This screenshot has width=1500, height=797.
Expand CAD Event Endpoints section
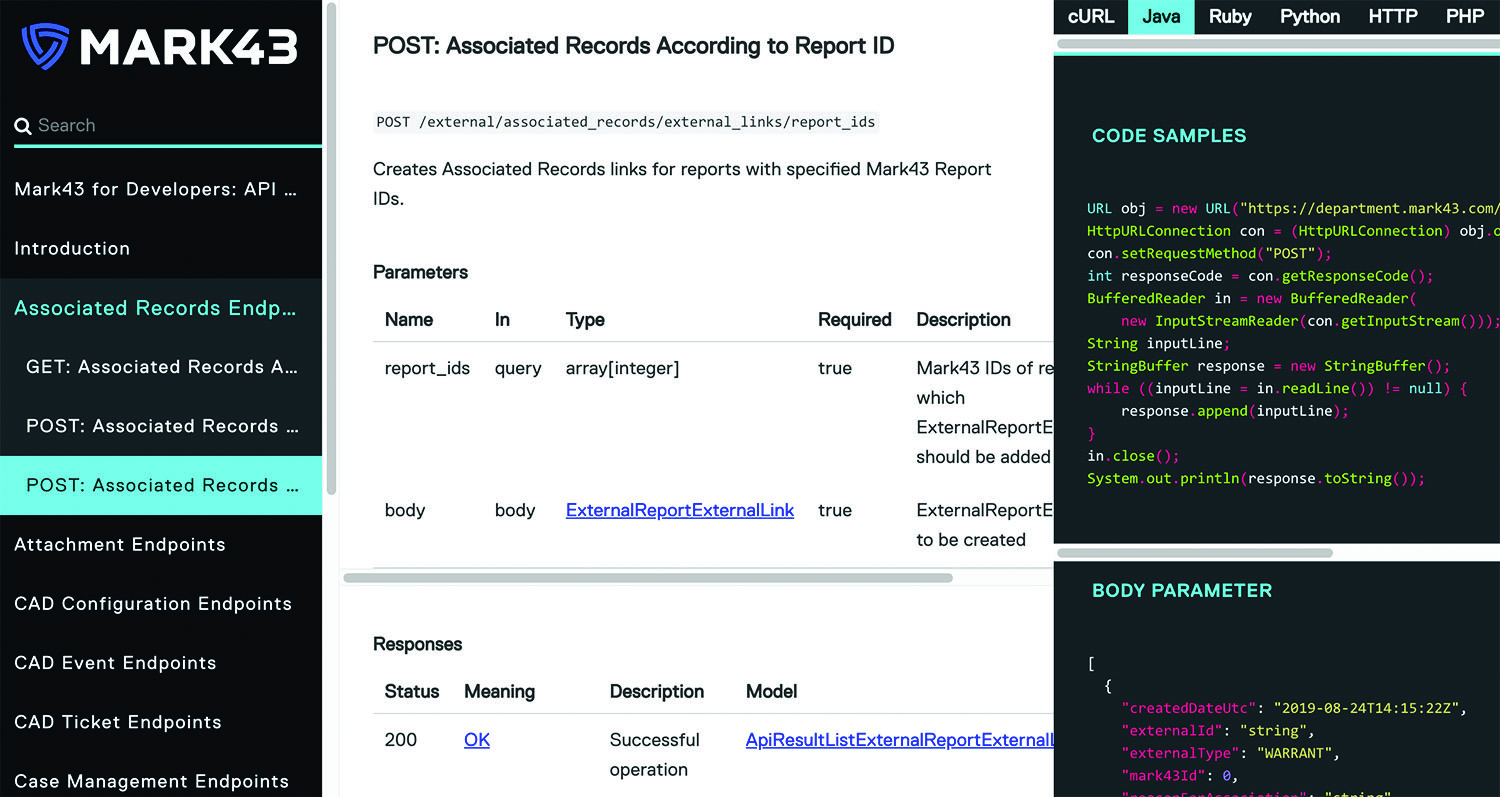[115, 663]
